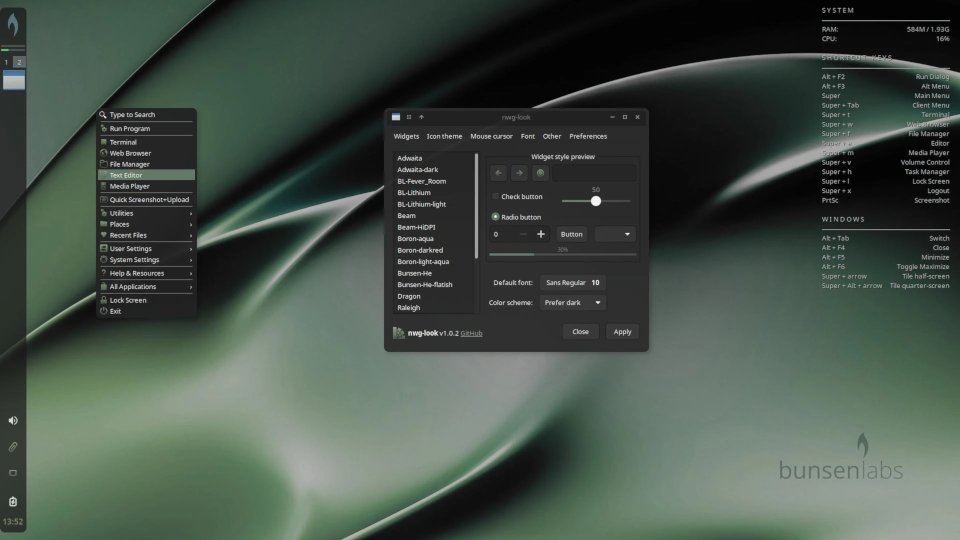Click the preview toolbar text entry field
960x540 pixels.
pos(594,173)
